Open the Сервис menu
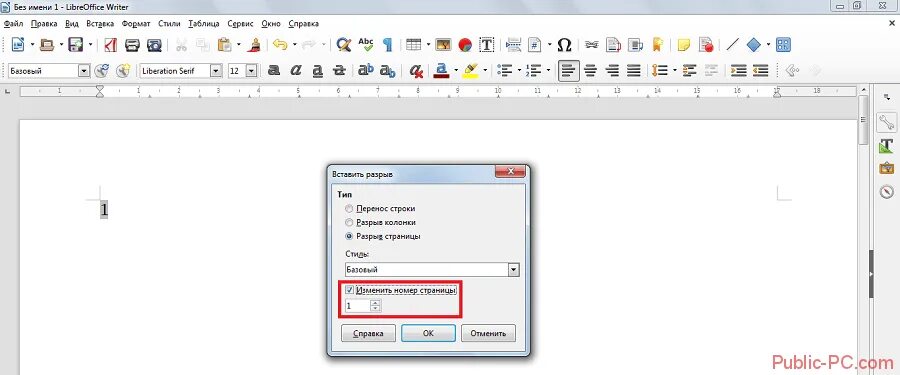 [240, 24]
